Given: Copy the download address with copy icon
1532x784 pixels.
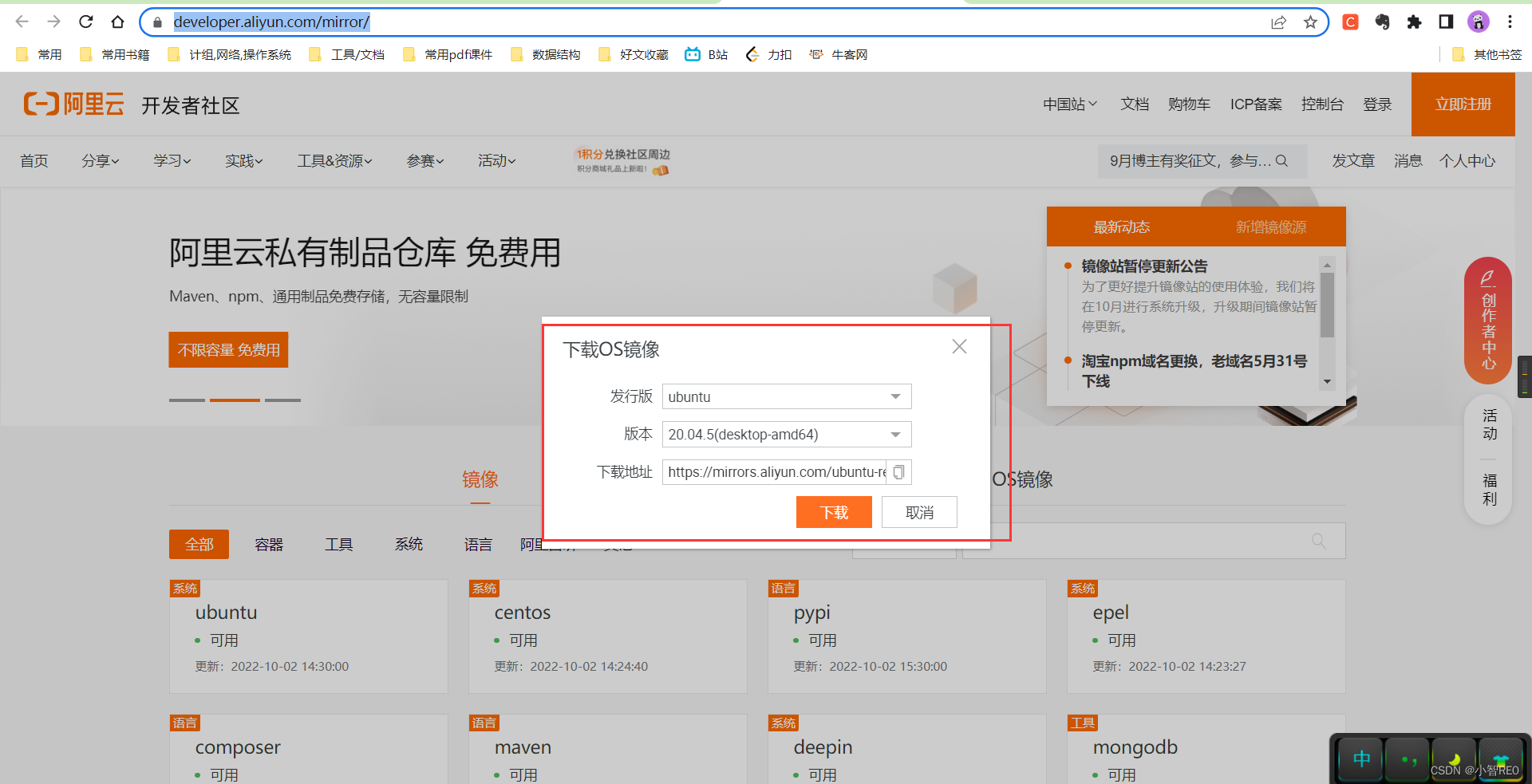Looking at the screenshot, I should [898, 472].
